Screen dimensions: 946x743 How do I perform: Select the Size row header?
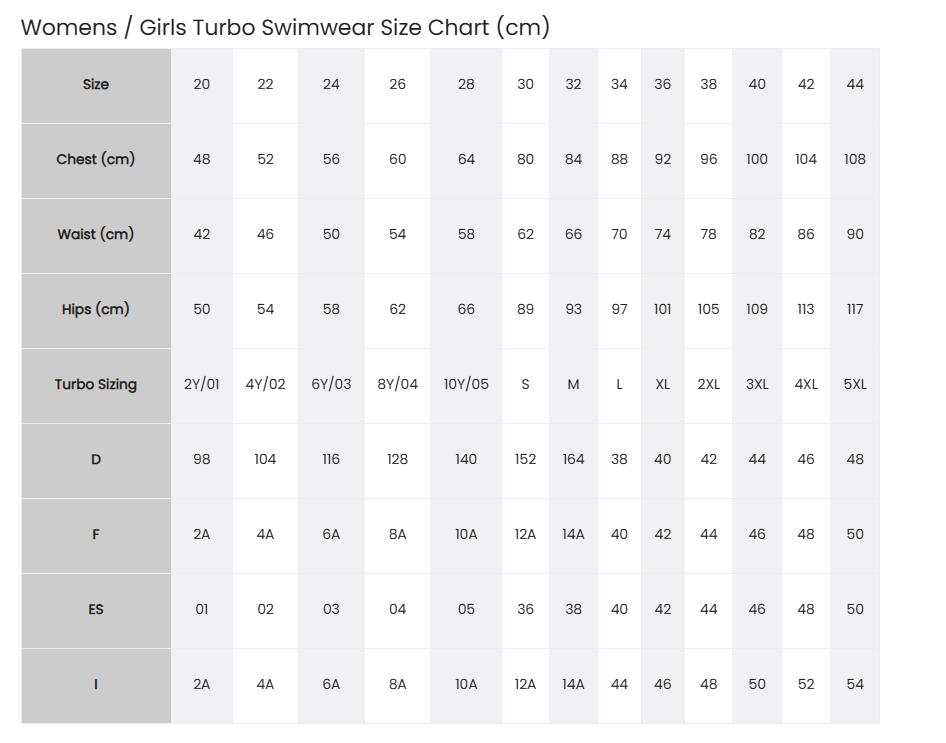96,86
